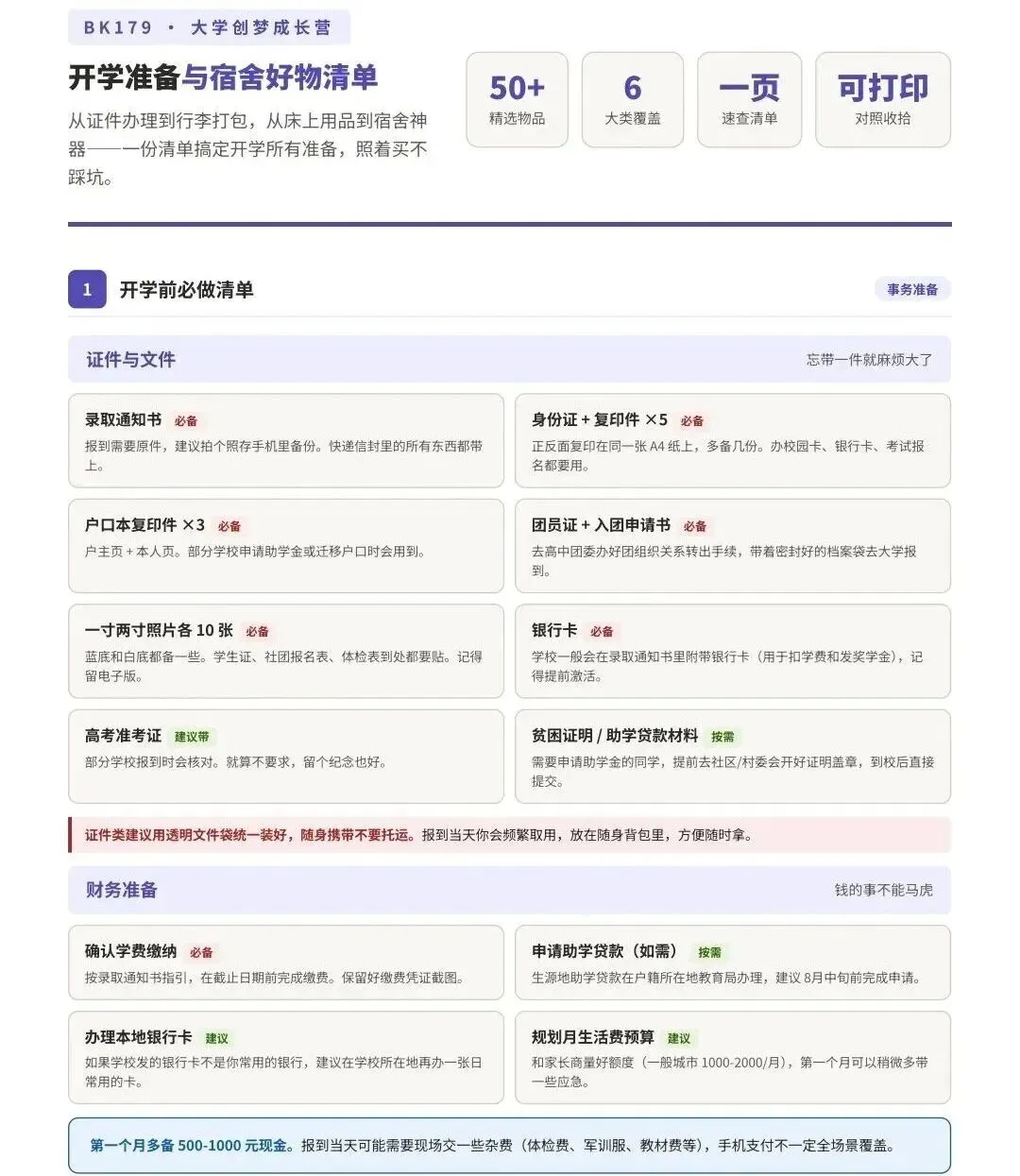This screenshot has height=1176, width=1020.
Task: Click the 必备 tag beside 一寸两寸照片
Action: [258, 631]
